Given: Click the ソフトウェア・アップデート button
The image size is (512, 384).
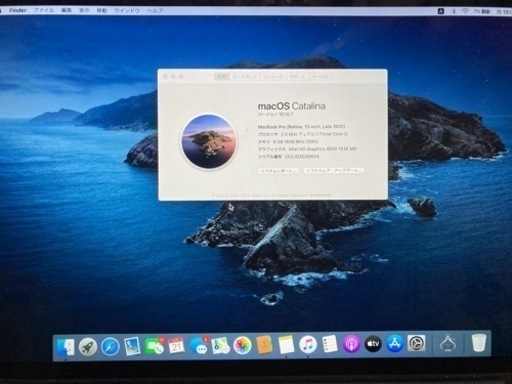Looking at the screenshot, I should click(334, 171).
